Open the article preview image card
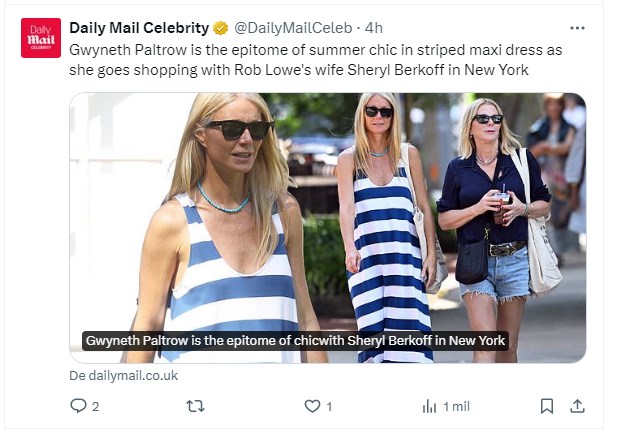The width and height of the screenshot is (620, 431). point(328,228)
